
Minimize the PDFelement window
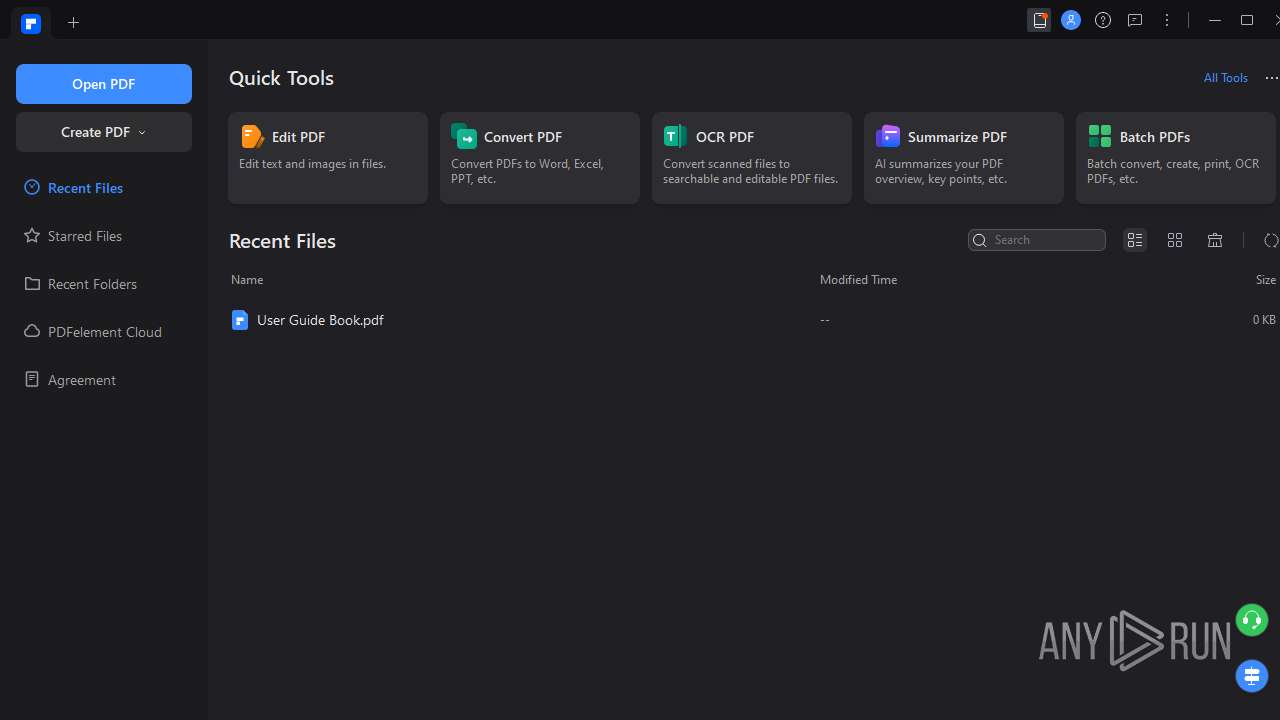coord(1215,20)
